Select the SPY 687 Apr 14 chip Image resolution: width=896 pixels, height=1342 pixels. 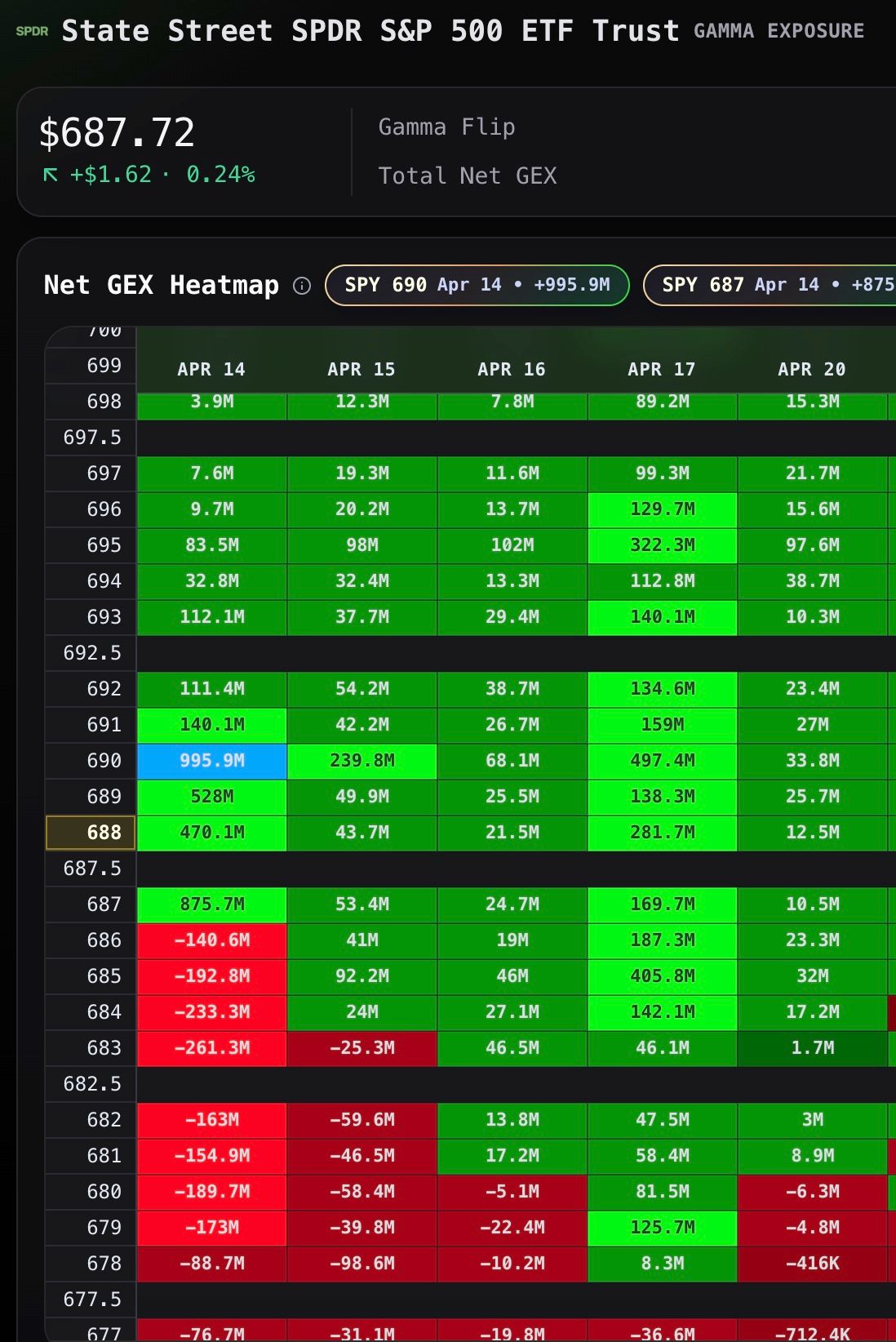770,285
